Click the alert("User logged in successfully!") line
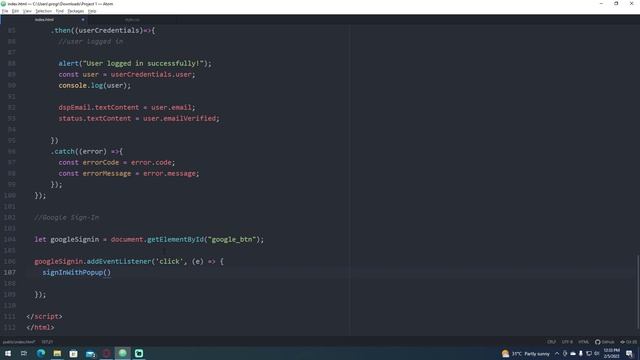 (135, 63)
